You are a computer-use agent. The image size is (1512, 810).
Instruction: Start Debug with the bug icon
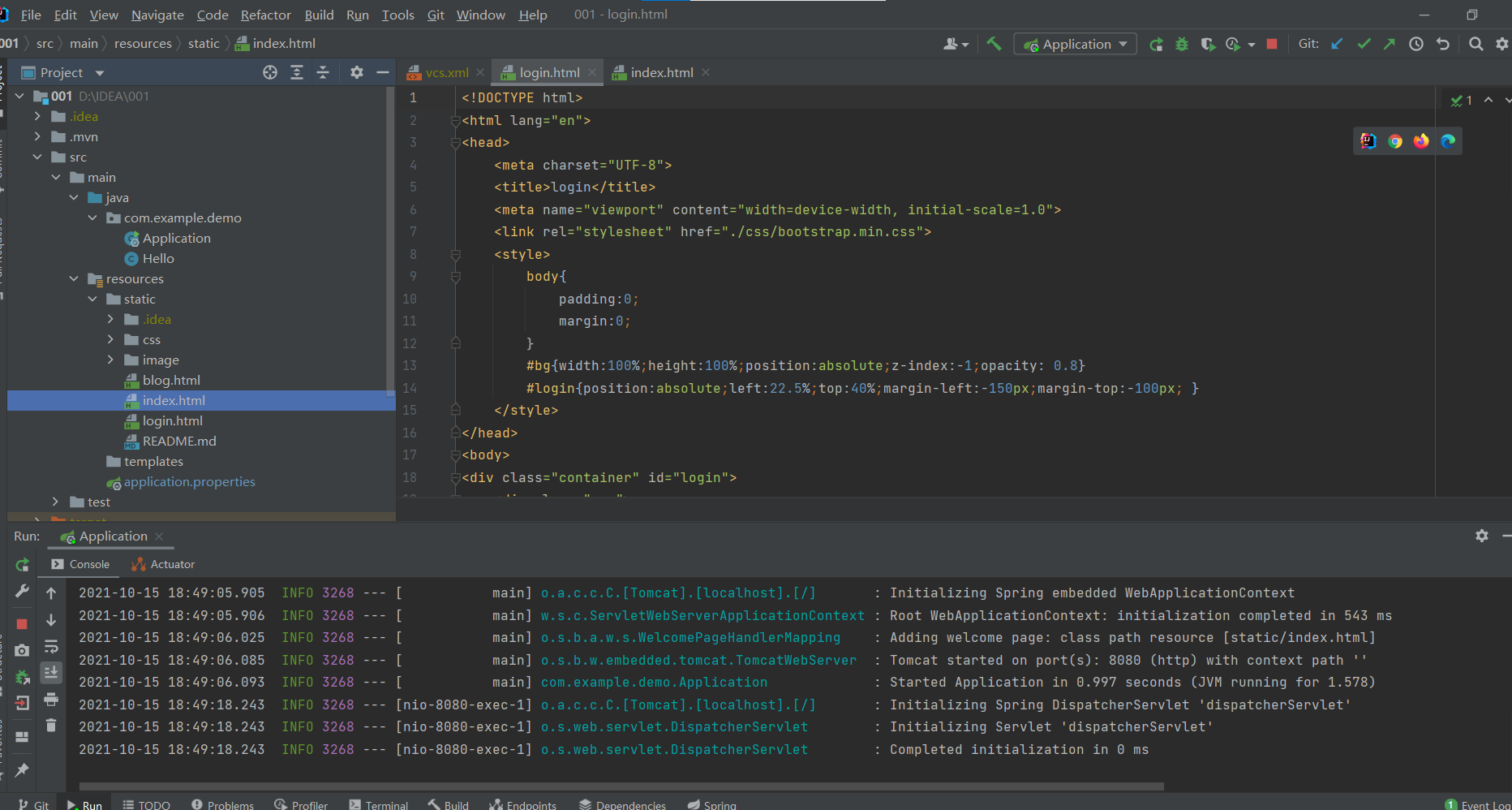[1182, 44]
